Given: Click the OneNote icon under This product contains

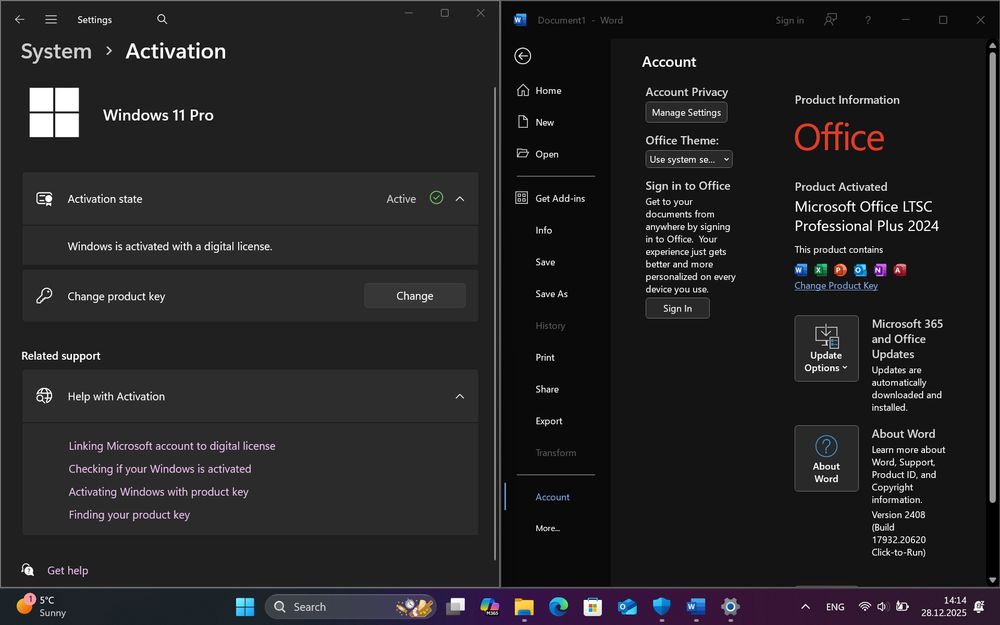Looking at the screenshot, I should [x=880, y=269].
